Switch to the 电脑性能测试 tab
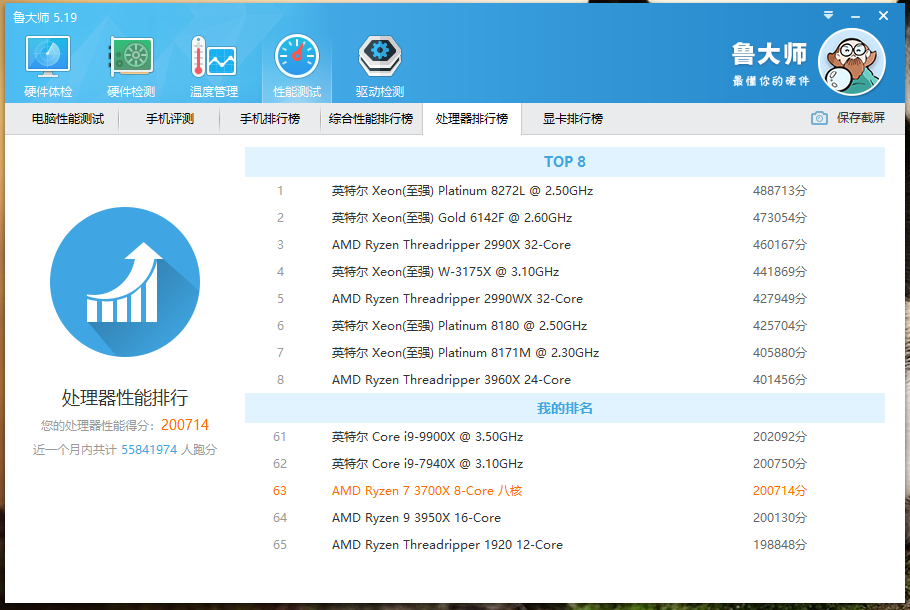910x610 pixels. (x=68, y=119)
